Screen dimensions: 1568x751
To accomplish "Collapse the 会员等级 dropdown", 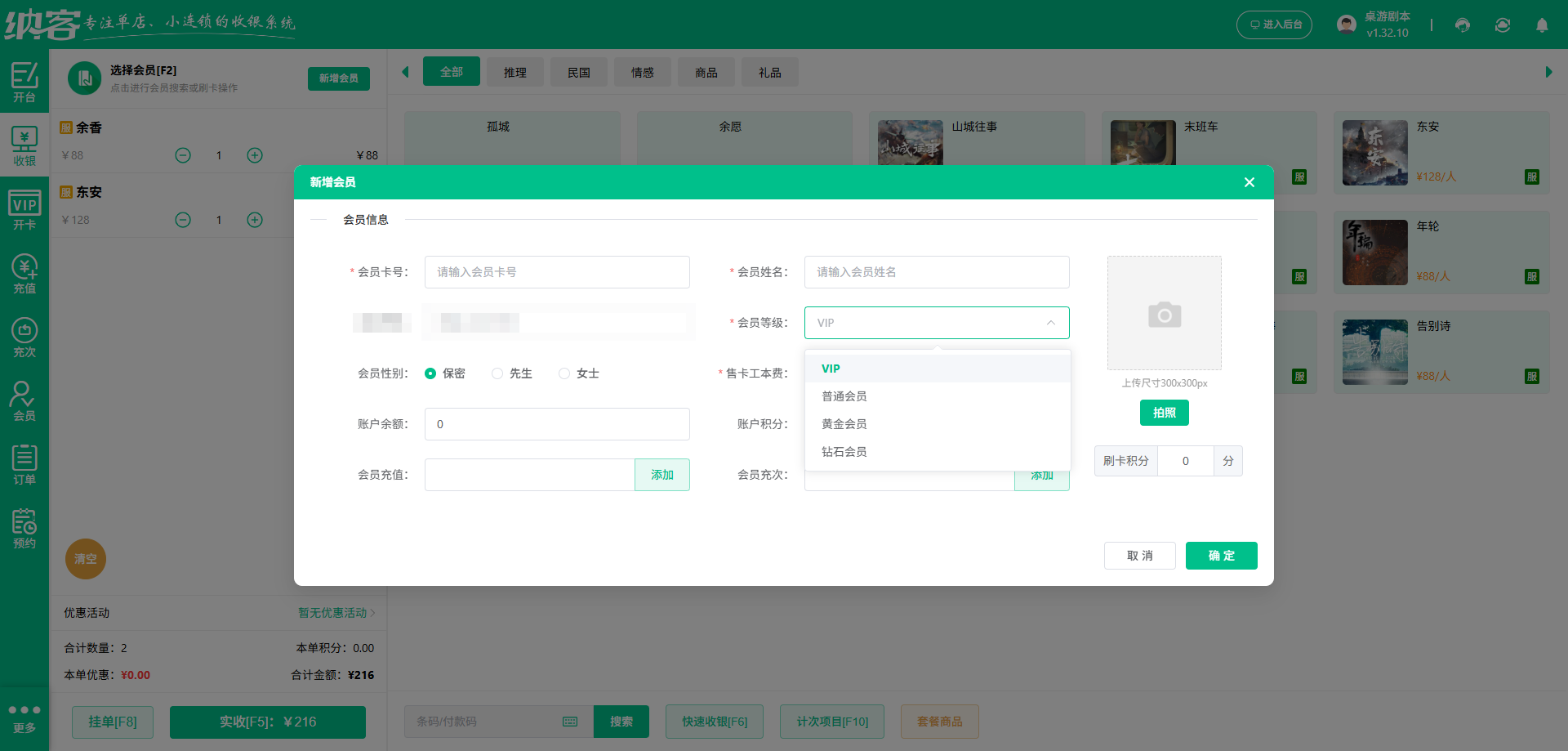I will pyautogui.click(x=1051, y=323).
